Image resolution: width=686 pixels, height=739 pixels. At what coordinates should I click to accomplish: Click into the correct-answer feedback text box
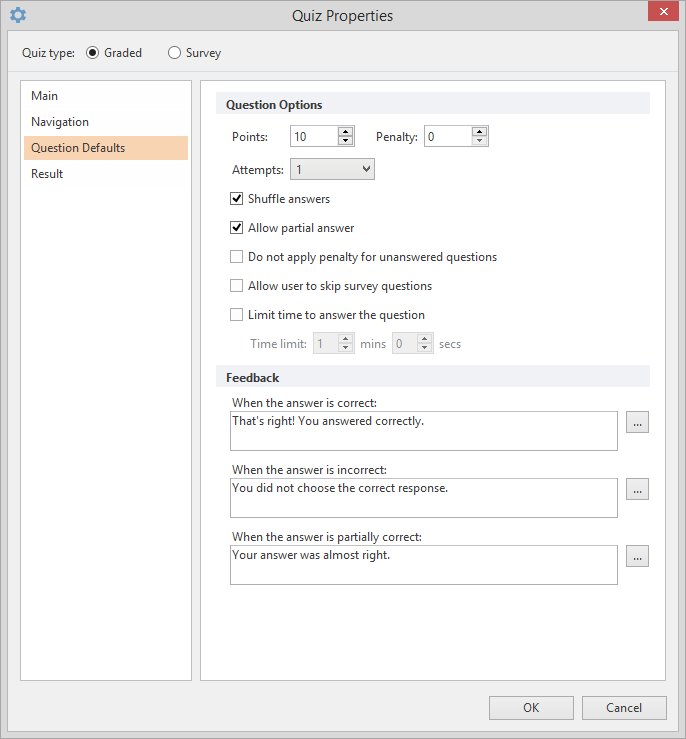424,431
